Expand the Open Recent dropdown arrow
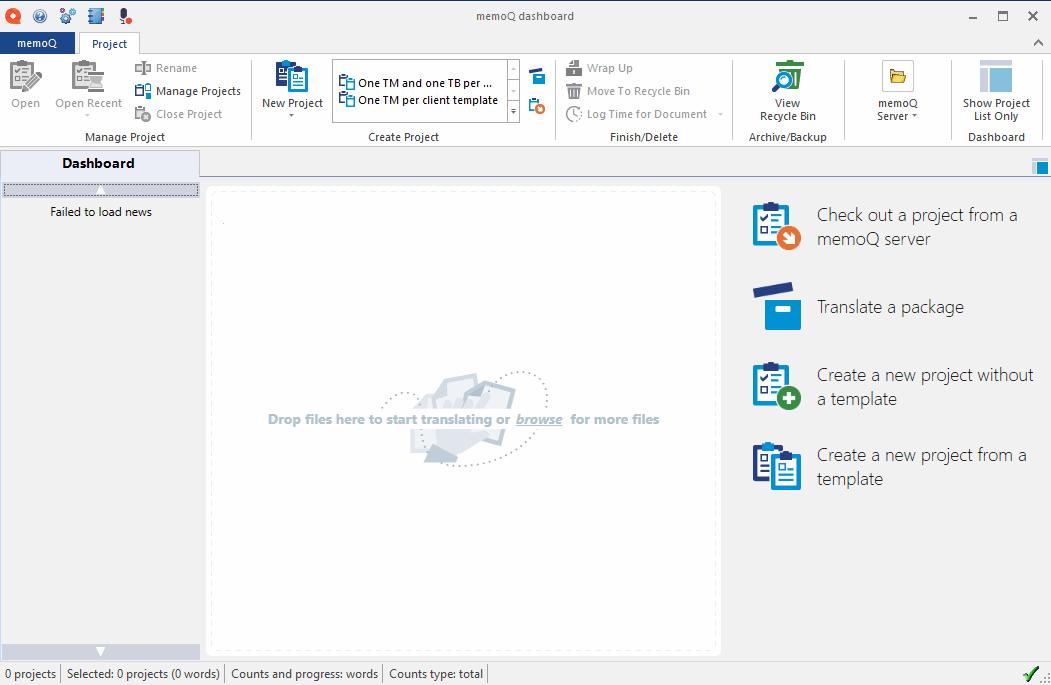This screenshot has width=1051, height=685. coord(87,117)
